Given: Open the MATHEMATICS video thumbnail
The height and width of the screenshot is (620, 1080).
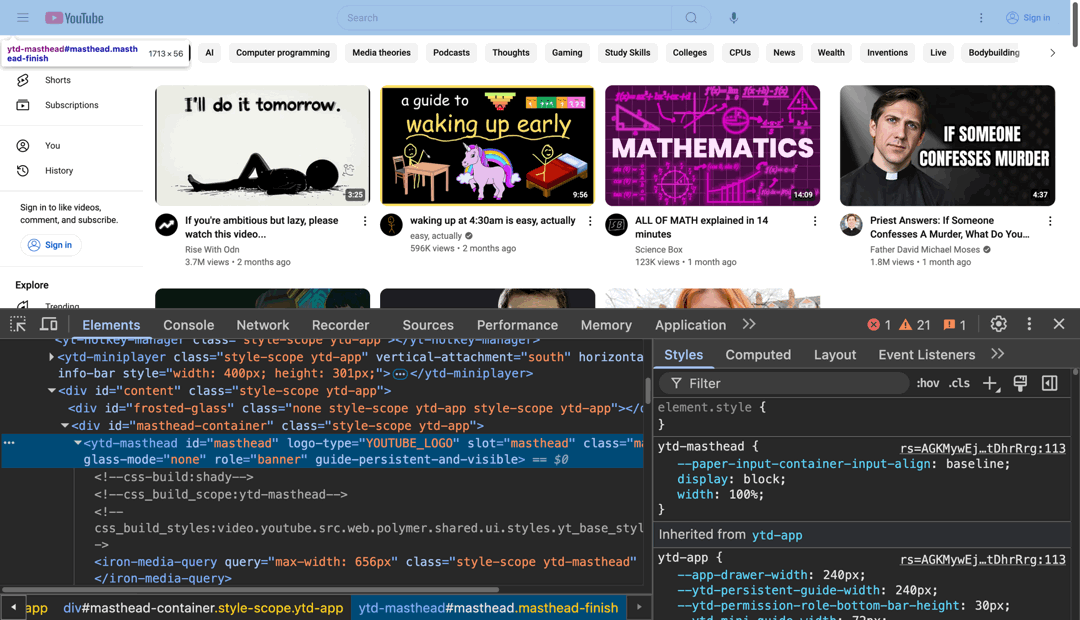Looking at the screenshot, I should point(712,145).
